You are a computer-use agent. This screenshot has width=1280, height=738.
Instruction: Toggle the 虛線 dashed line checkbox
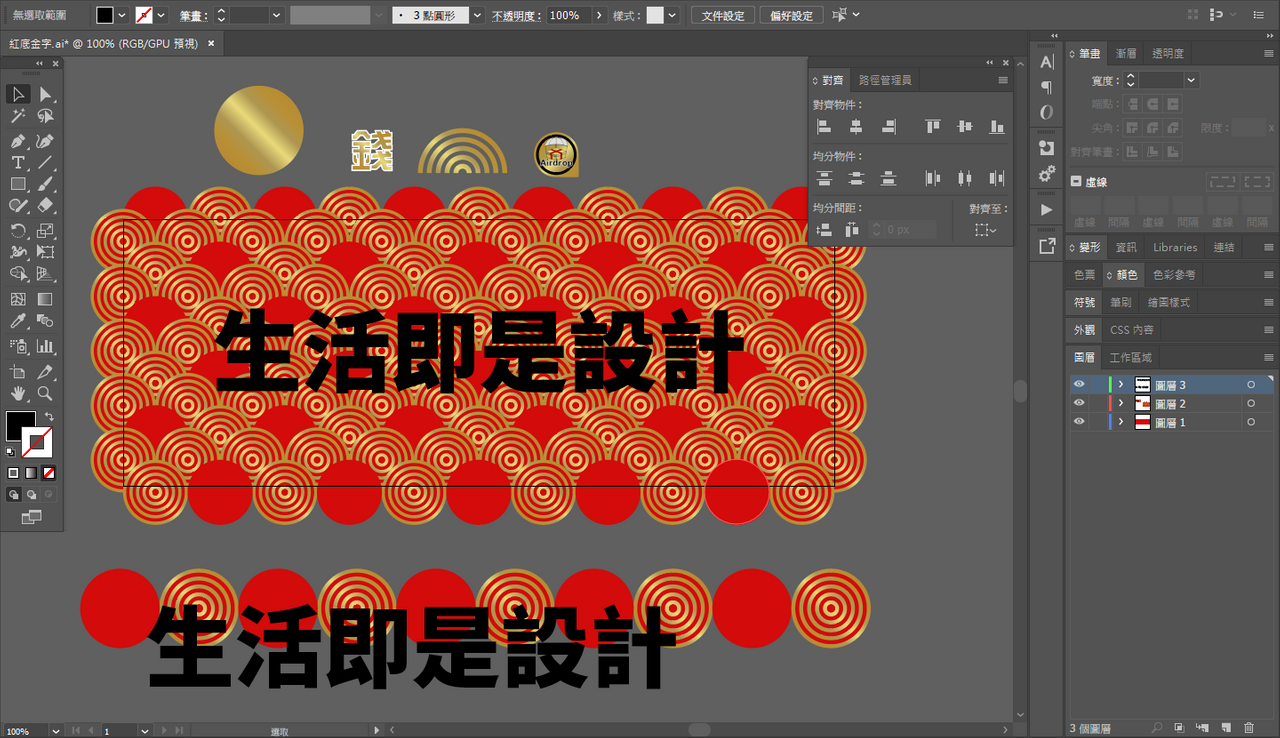pos(1076,182)
